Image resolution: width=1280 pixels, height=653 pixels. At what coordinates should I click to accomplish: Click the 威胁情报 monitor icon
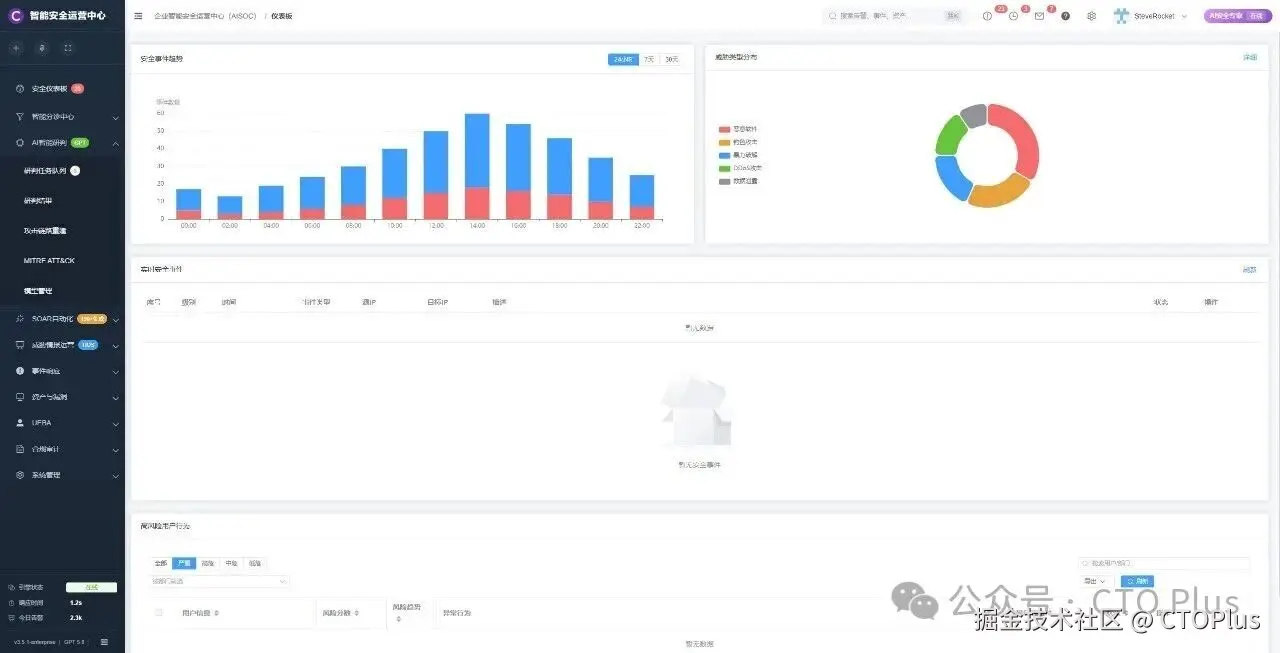point(20,345)
